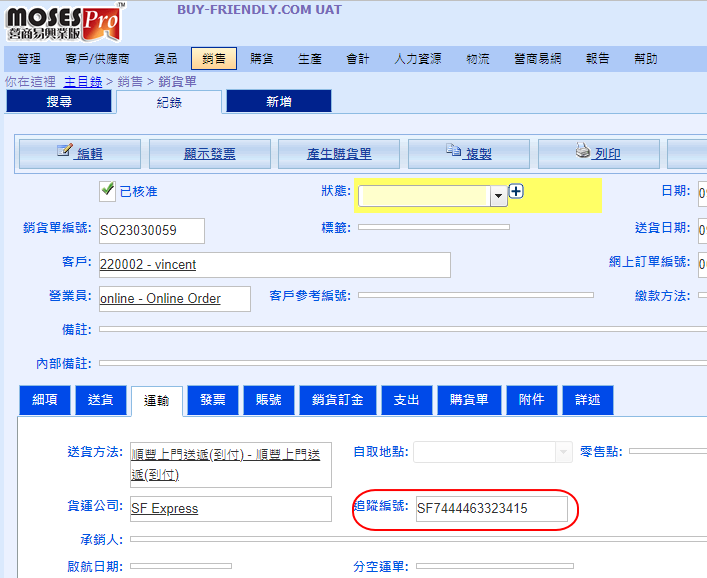707x578 pixels.
Task: Click the 啟航日期 field
Action: click(x=181, y=566)
